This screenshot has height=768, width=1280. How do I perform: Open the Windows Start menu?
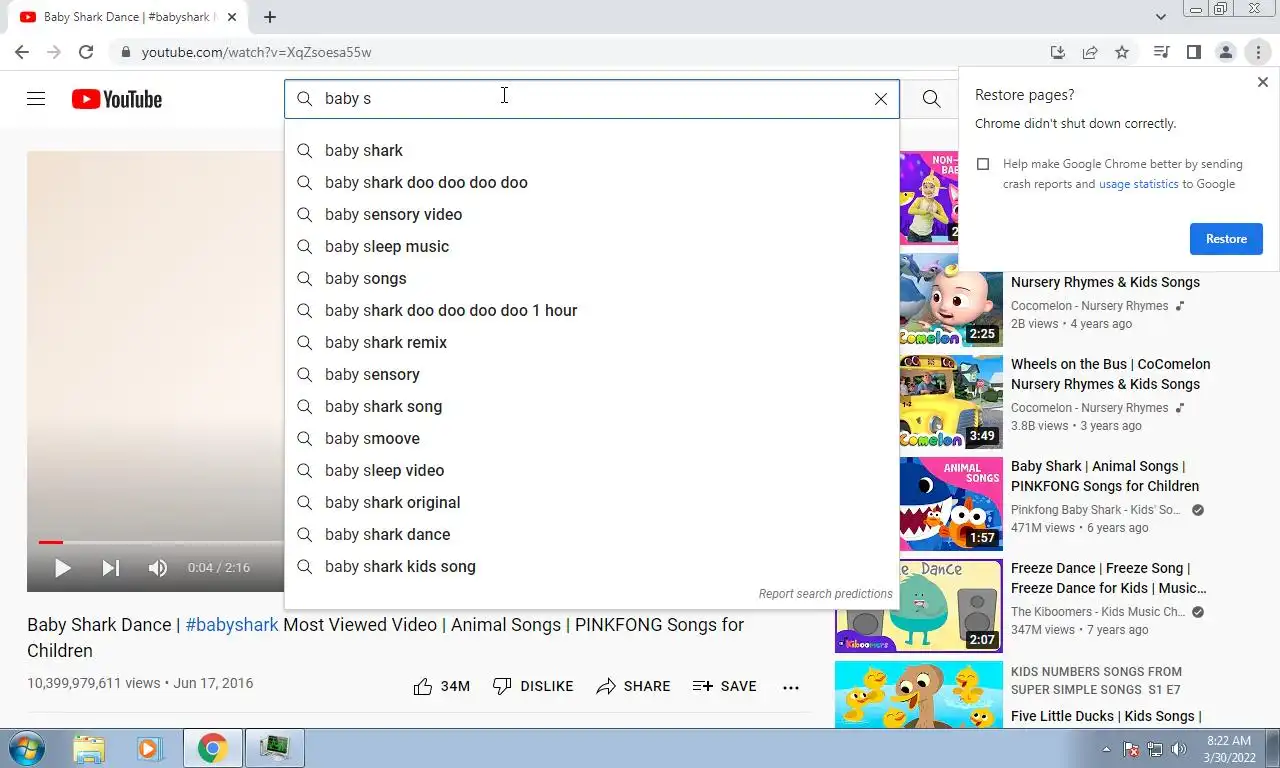29,748
